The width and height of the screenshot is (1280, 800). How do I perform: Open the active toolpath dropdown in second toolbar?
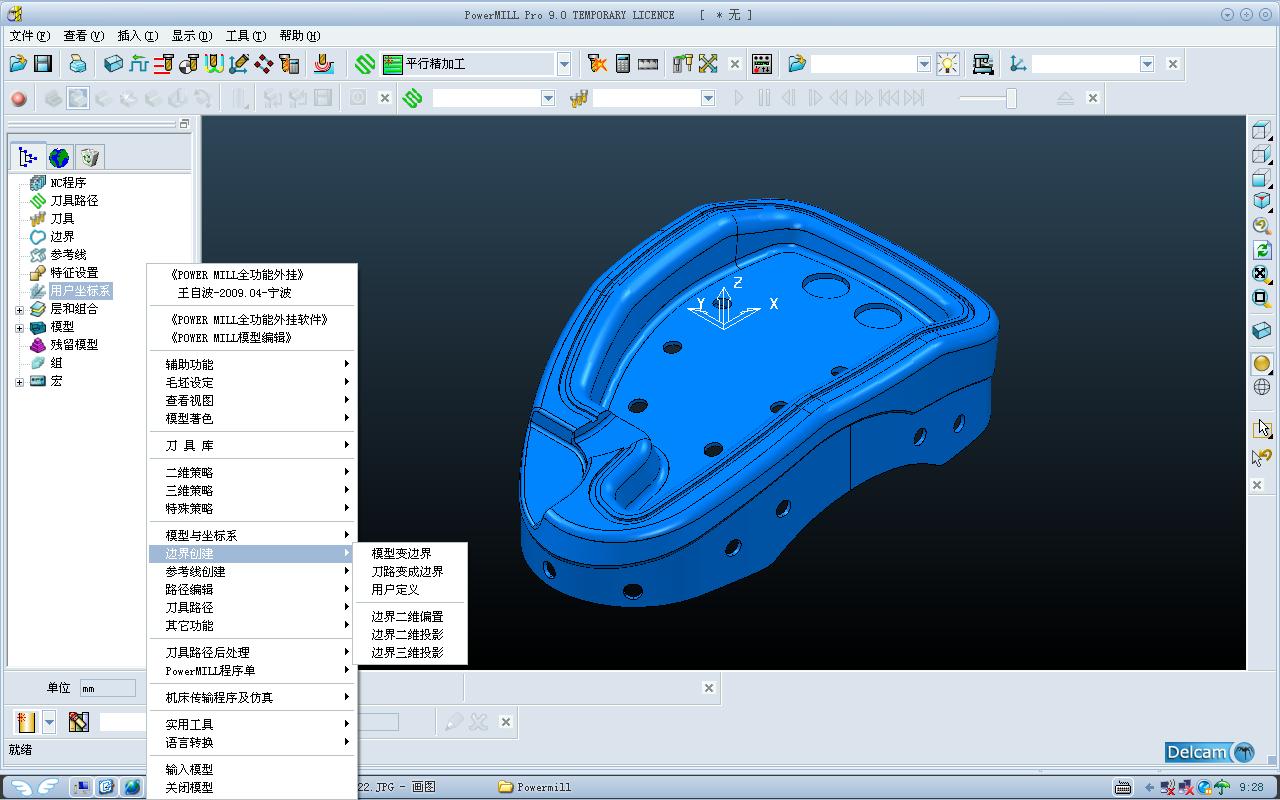548,98
